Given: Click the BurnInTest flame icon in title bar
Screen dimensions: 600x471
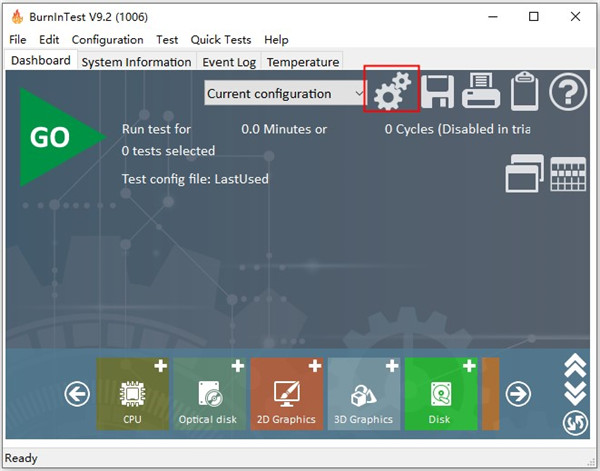Looking at the screenshot, I should [17, 16].
